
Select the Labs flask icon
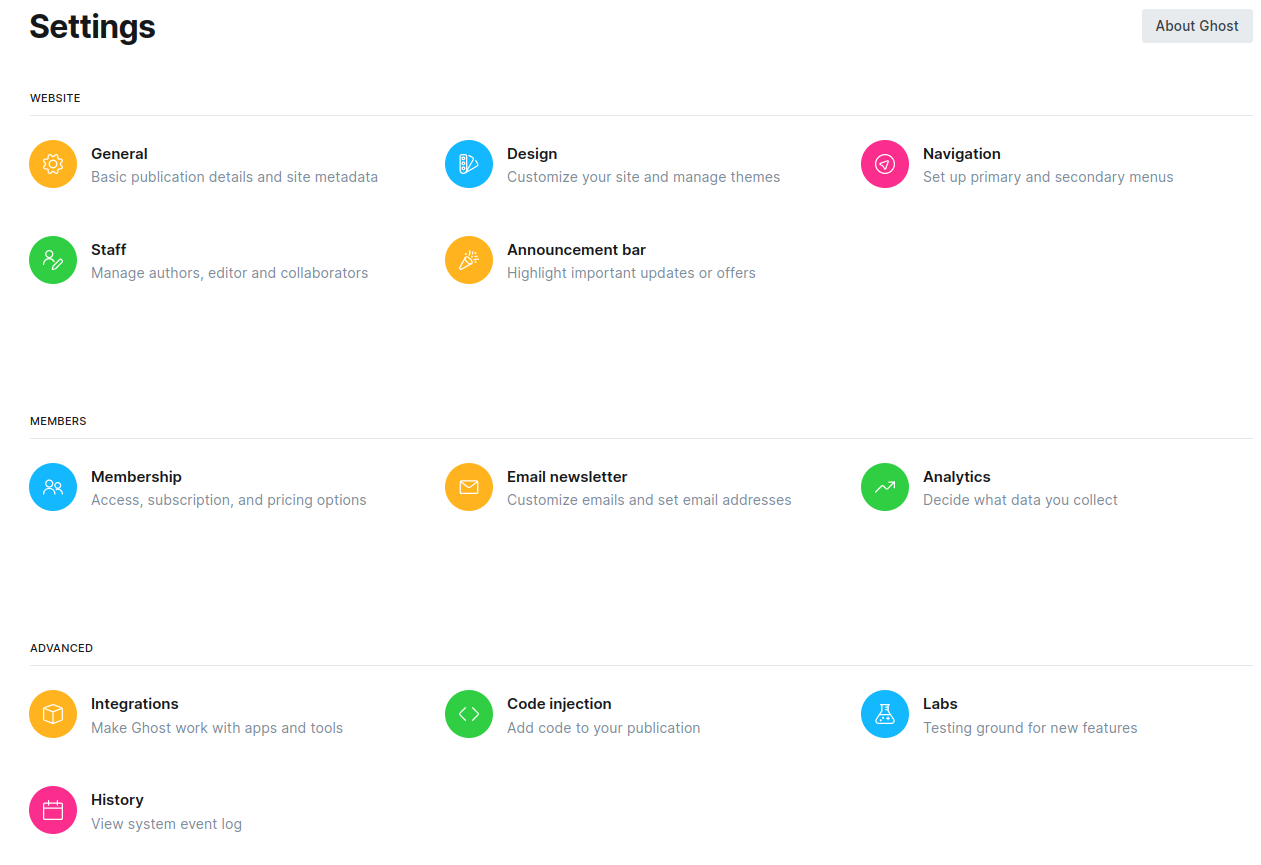[884, 714]
